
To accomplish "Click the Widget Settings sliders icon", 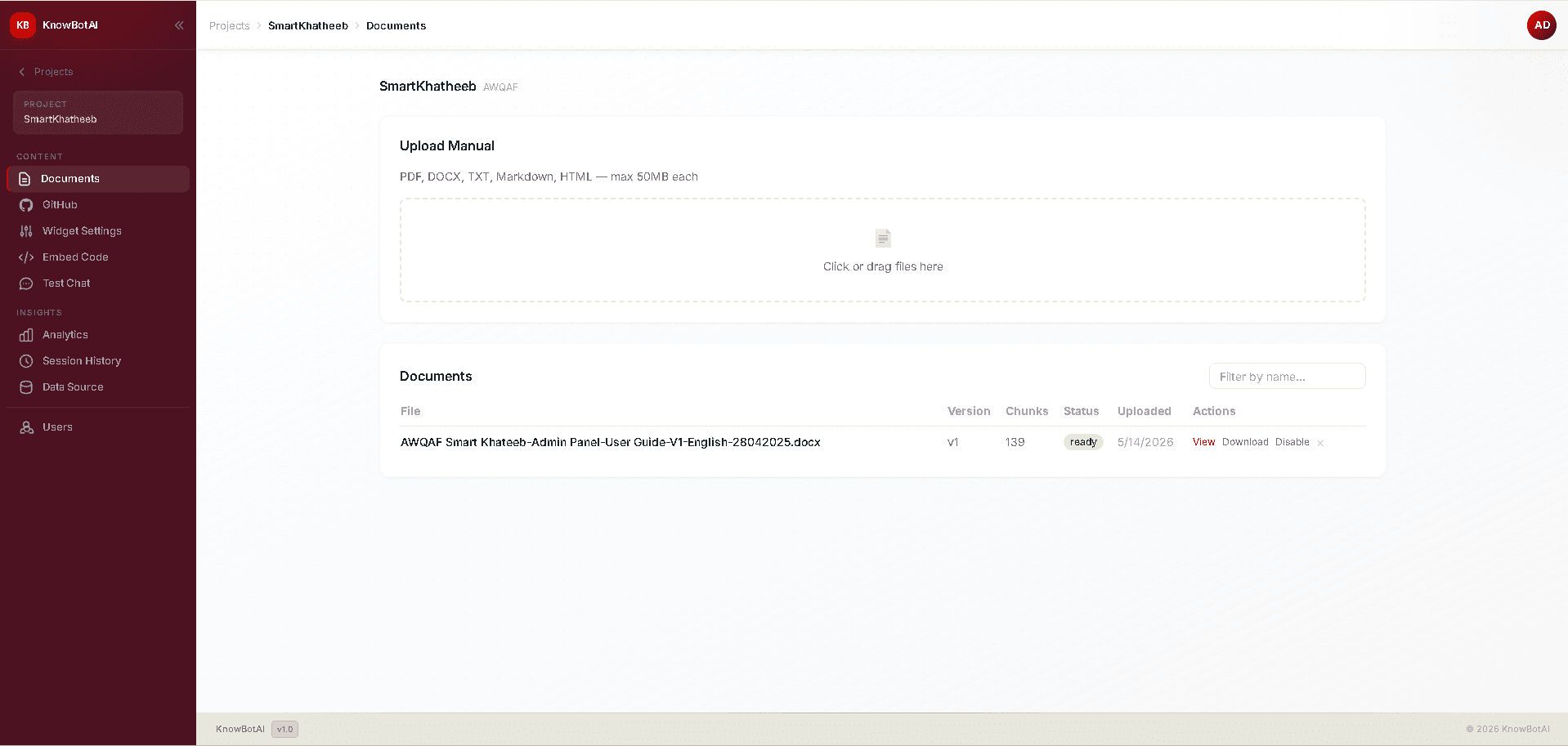I will [26, 231].
